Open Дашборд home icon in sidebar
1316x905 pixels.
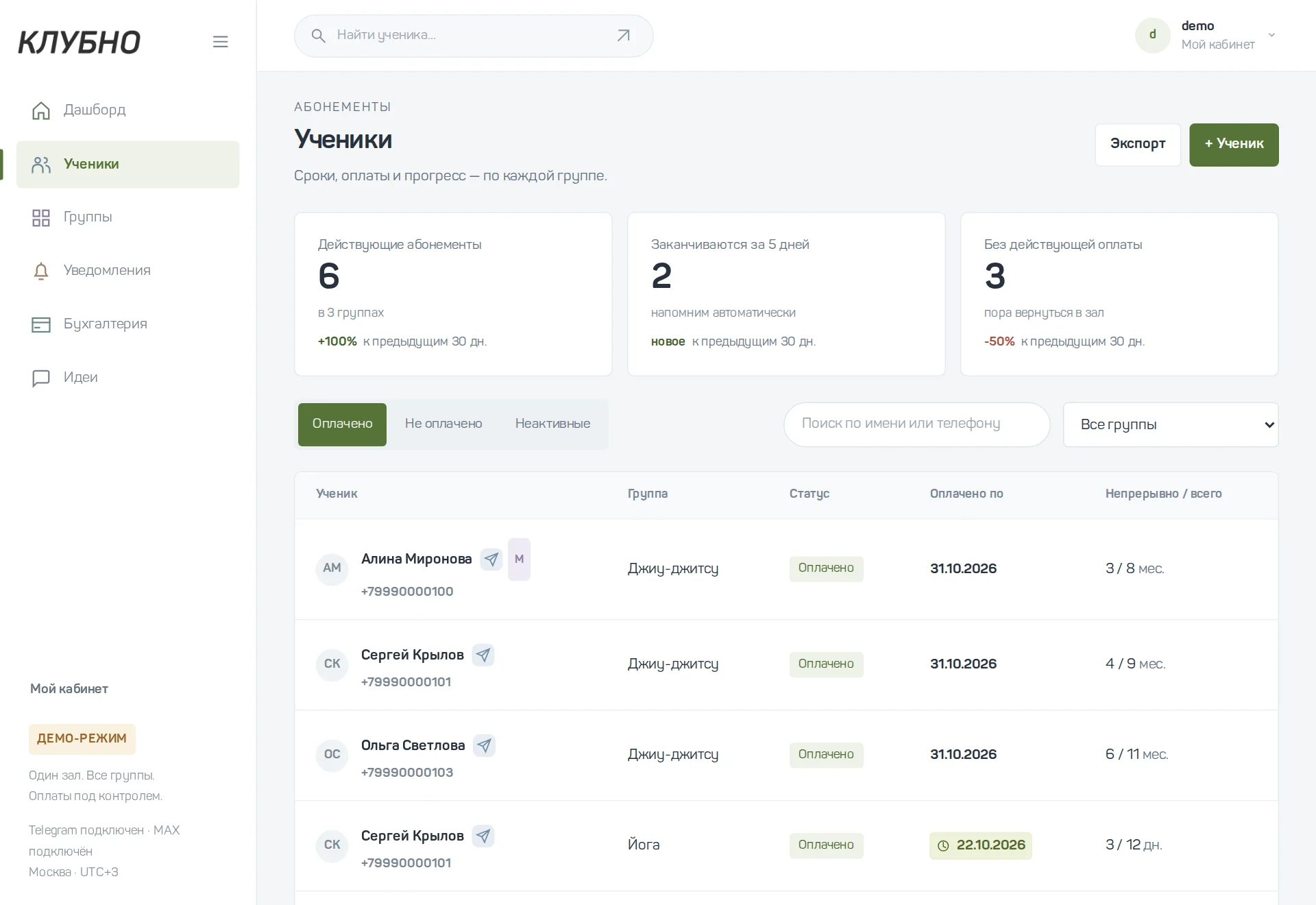pyautogui.click(x=41, y=110)
